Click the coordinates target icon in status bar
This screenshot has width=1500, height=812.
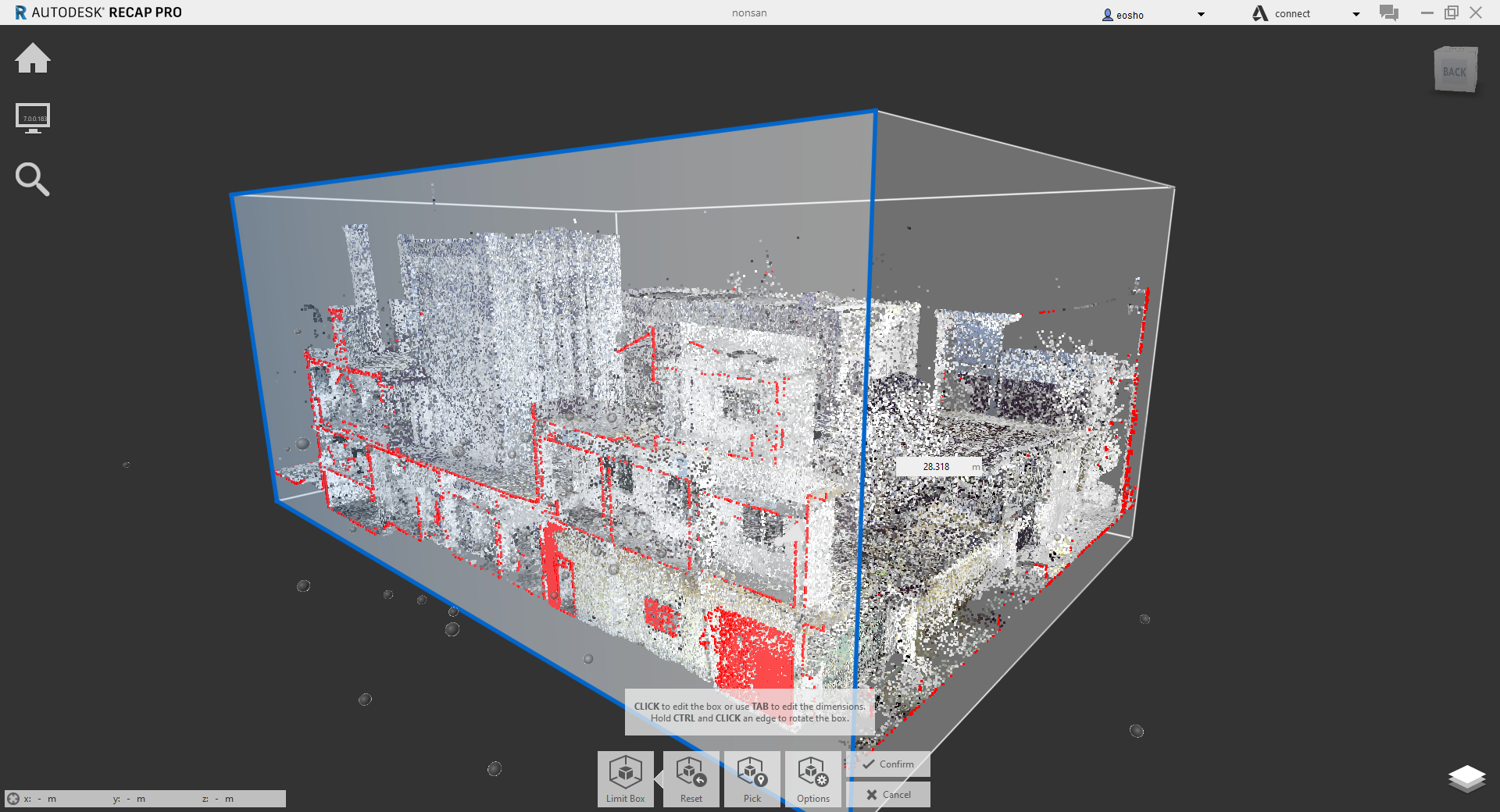tap(13, 799)
